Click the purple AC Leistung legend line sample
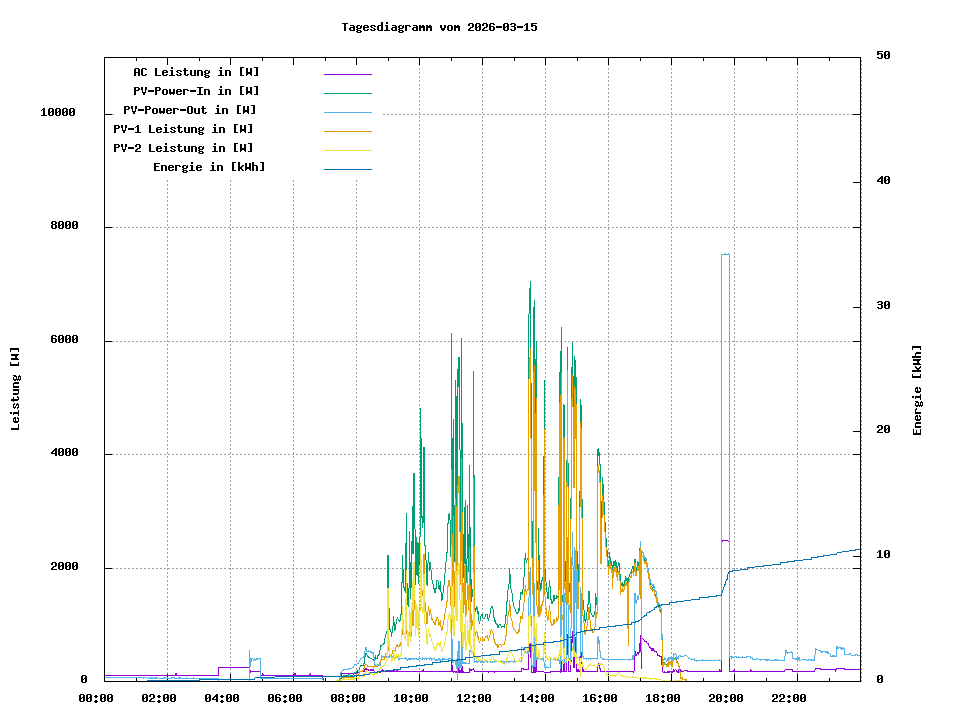This screenshot has width=960, height=720. [x=347, y=74]
